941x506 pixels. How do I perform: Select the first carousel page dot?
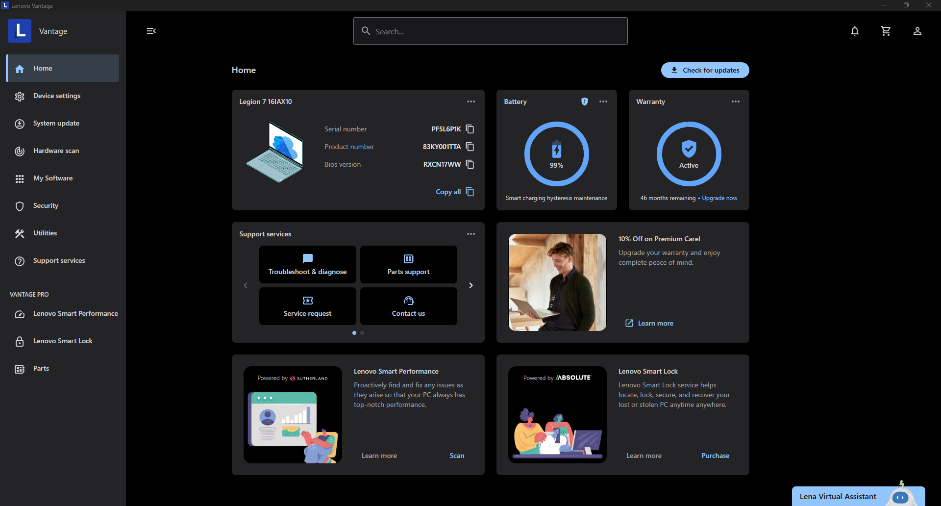point(354,333)
